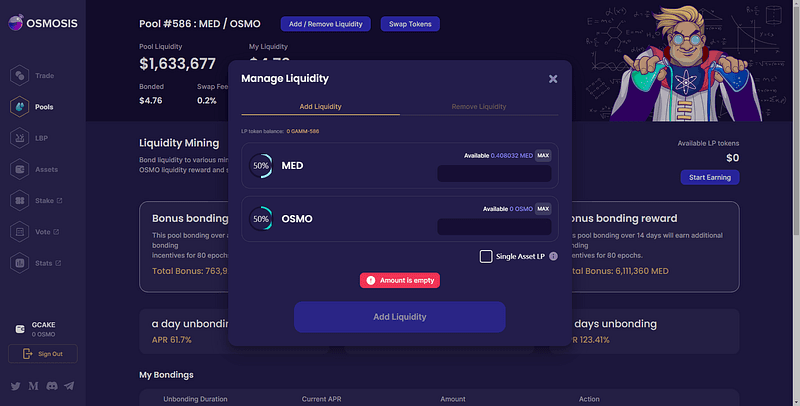
Task: Click the GCAKE wallet icon
Action: click(x=20, y=329)
